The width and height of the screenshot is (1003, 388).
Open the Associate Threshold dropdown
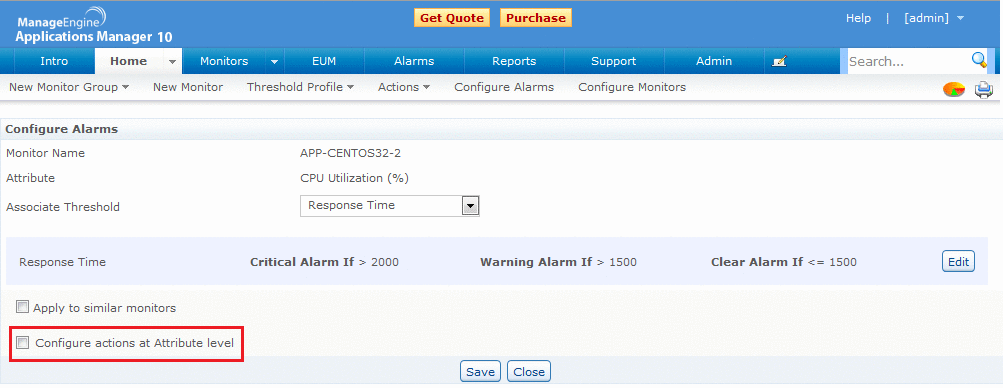(x=390, y=206)
